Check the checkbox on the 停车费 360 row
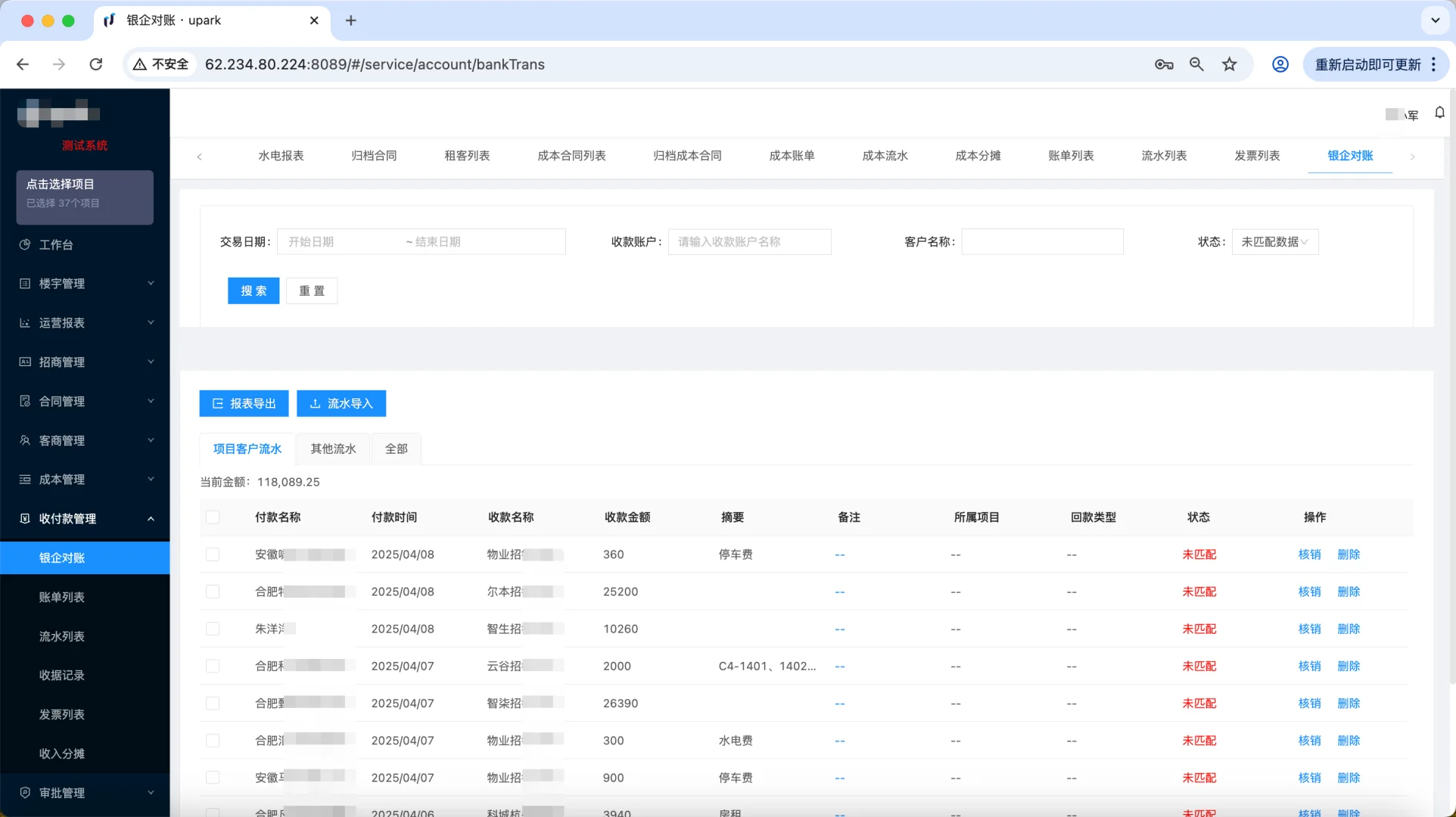Screen dimensions: 1456x817 213,554
